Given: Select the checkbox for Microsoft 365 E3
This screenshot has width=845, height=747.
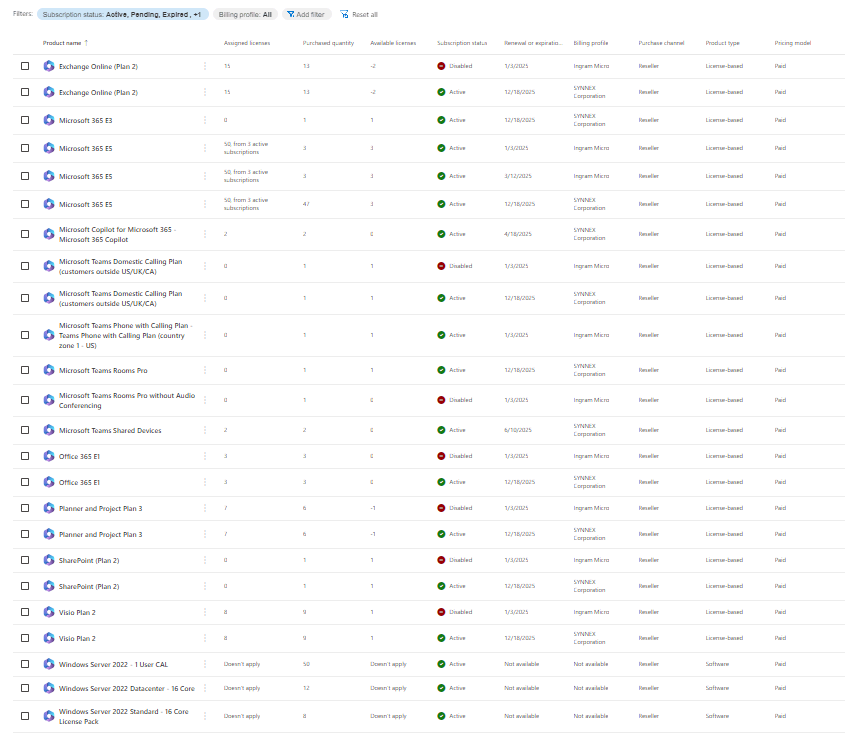Looking at the screenshot, I should (25, 120).
